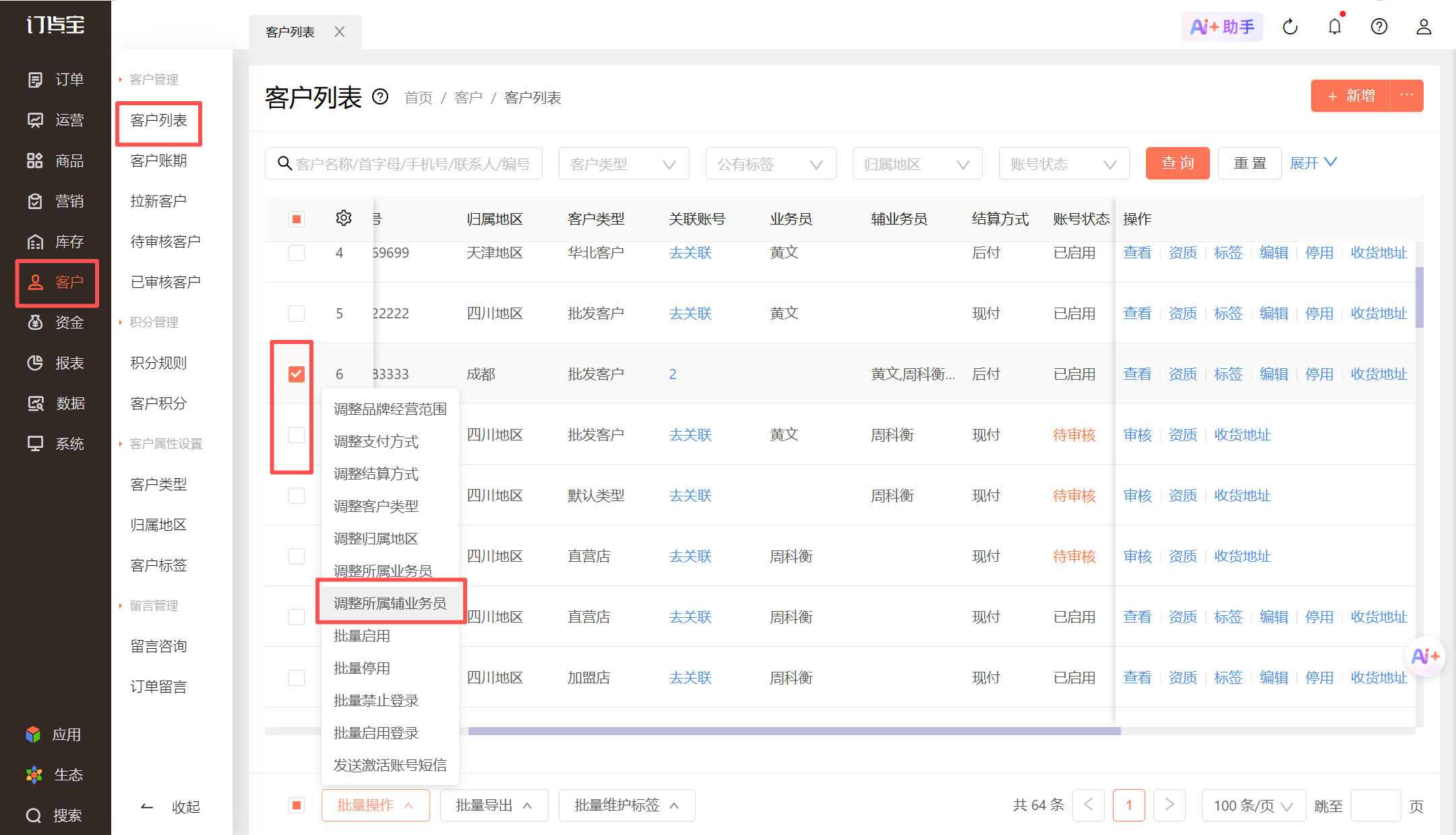Open the 数据 module
This screenshot has width=1456, height=835.
point(55,403)
